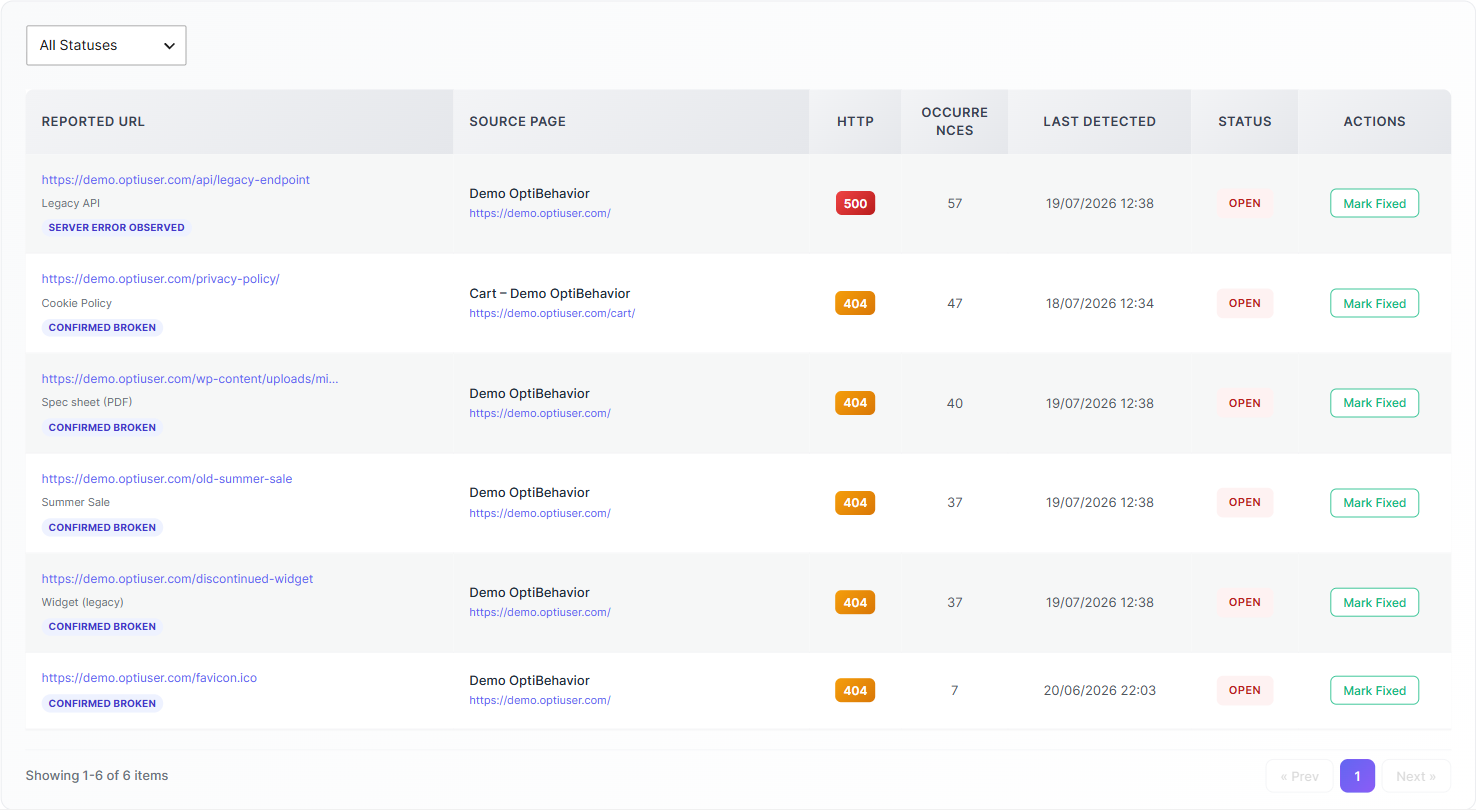Click the Cart – Demo OptiBehavior title
The width and height of the screenshot is (1476, 810).
[x=550, y=293]
